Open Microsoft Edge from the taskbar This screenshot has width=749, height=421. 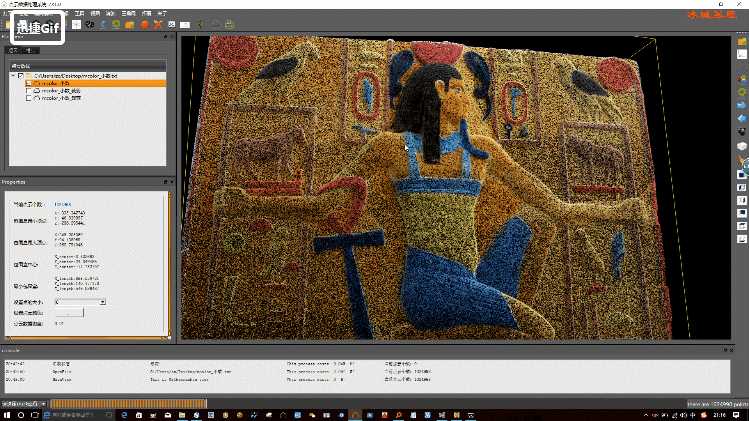pos(124,415)
